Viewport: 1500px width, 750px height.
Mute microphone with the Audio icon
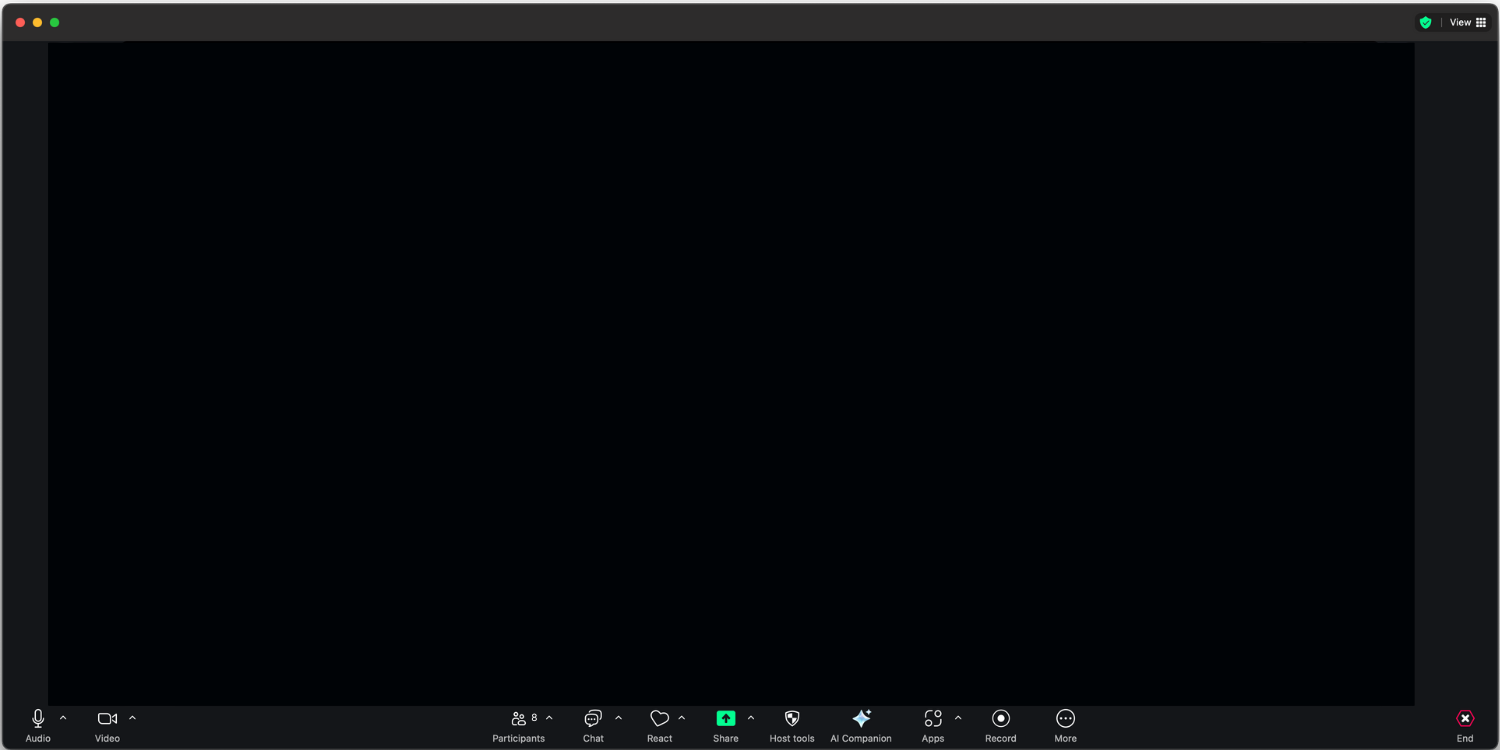(x=38, y=718)
